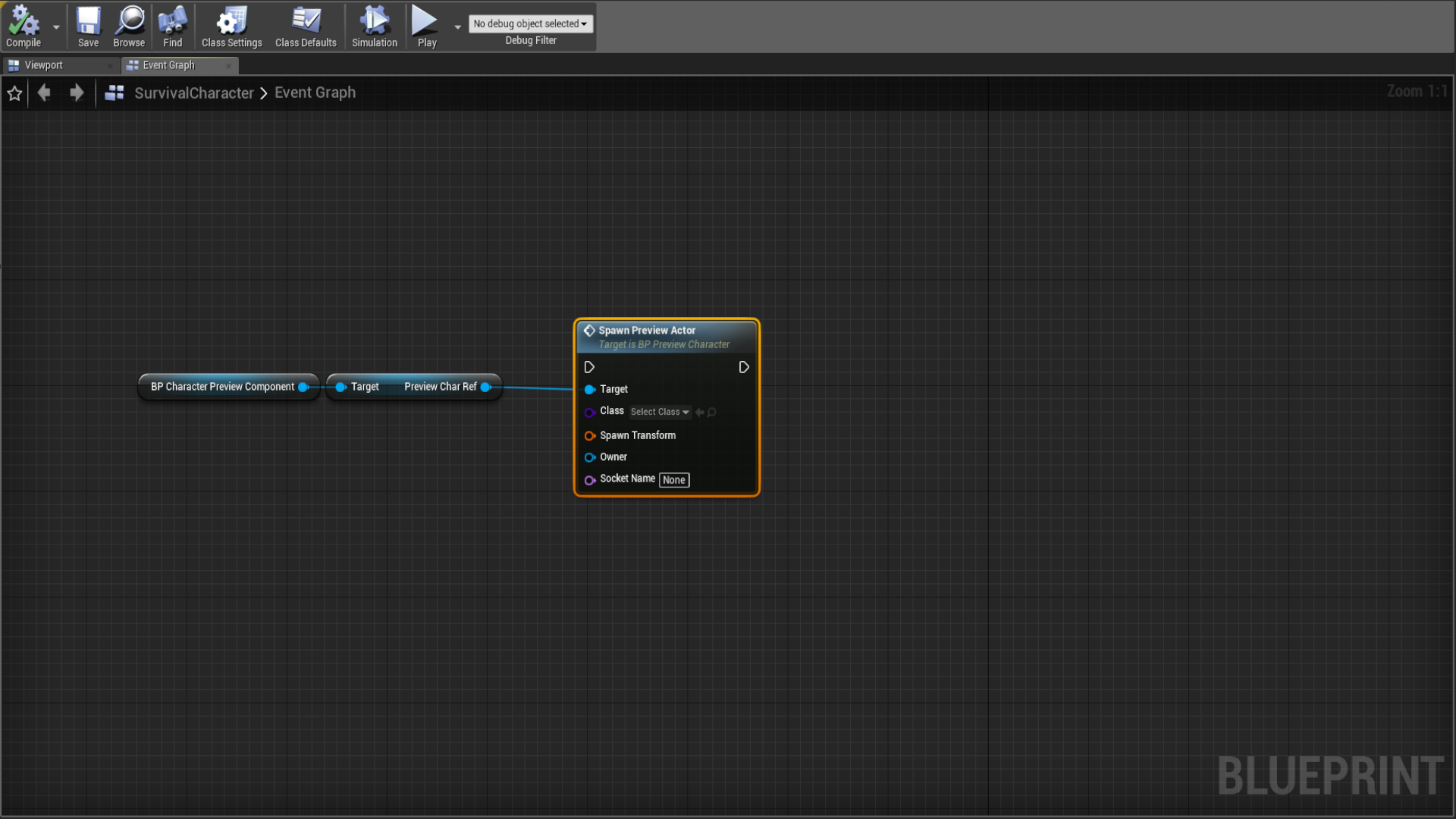
Task: Click the BP Character Preview Component output pin
Action: point(303,387)
